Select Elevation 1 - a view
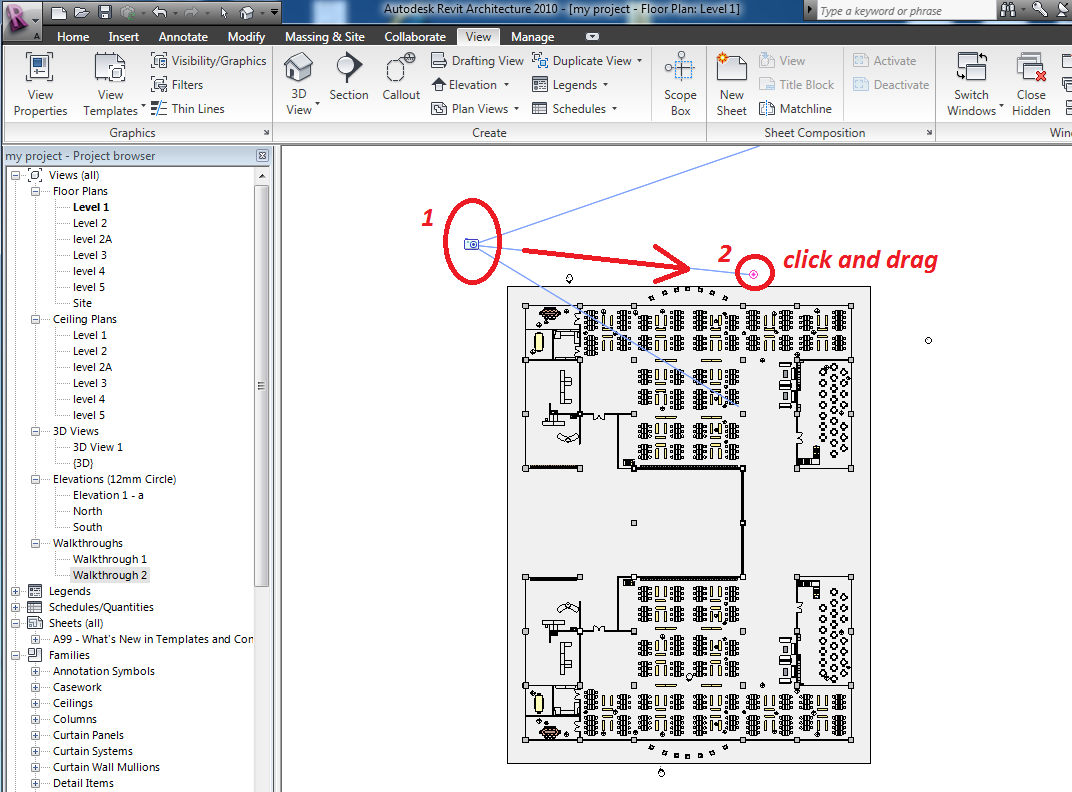1072x792 pixels. [108, 495]
